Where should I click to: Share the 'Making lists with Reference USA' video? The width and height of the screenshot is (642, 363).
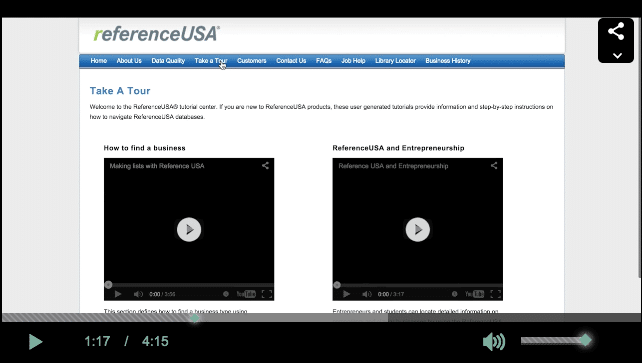(265, 165)
